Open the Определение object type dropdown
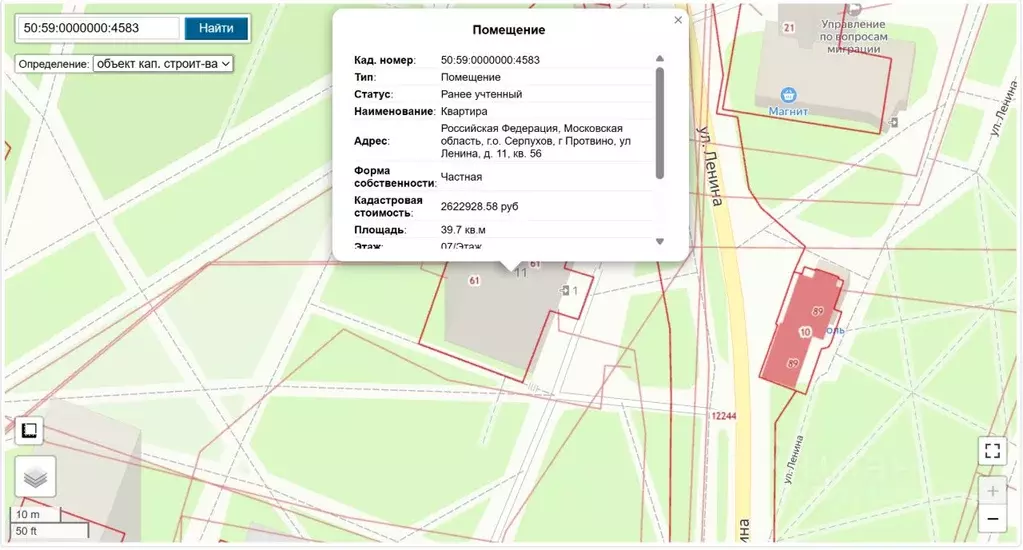The width and height of the screenshot is (1023, 550). pos(162,63)
